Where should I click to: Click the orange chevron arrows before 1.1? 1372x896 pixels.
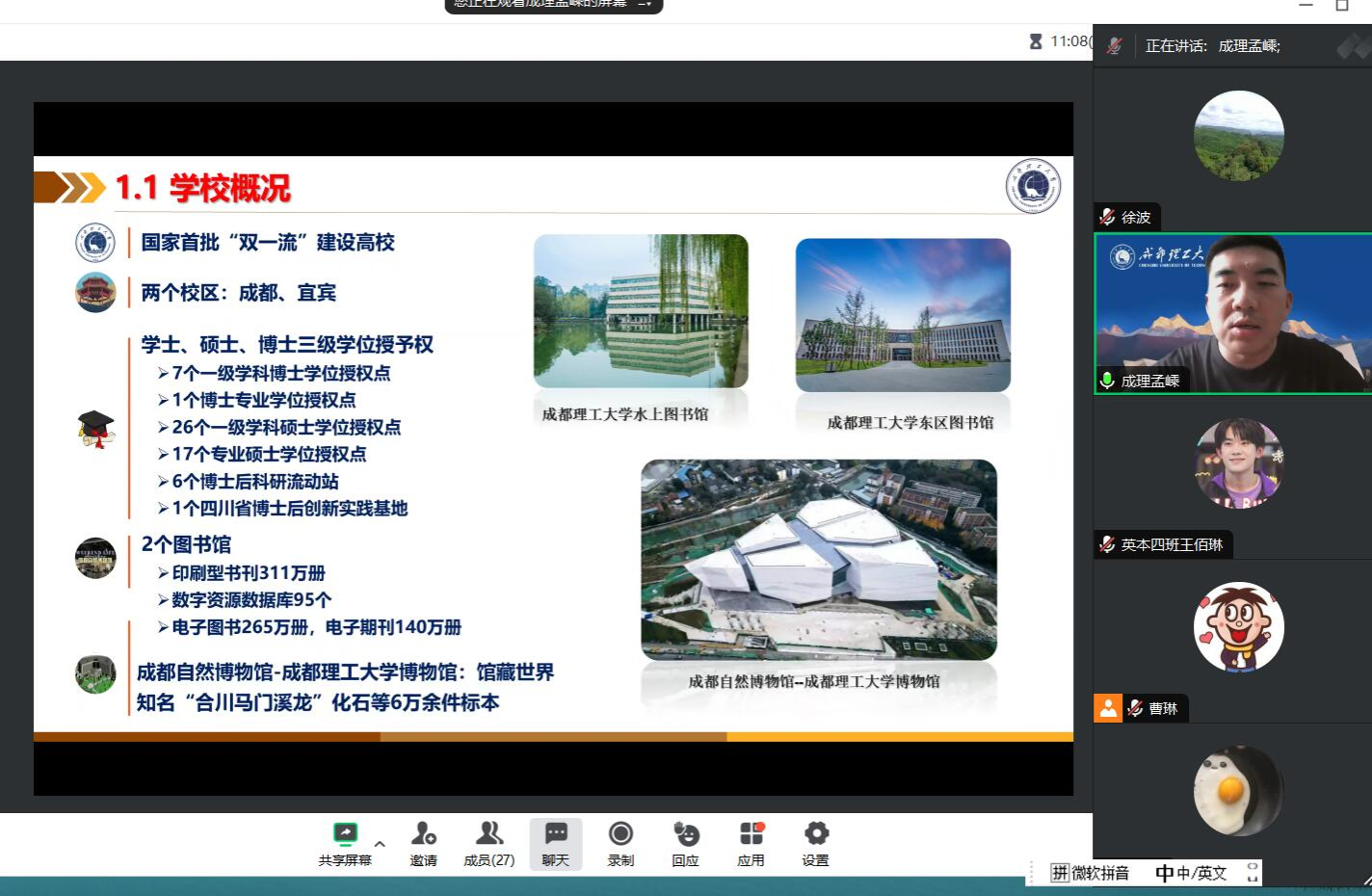pos(69,187)
